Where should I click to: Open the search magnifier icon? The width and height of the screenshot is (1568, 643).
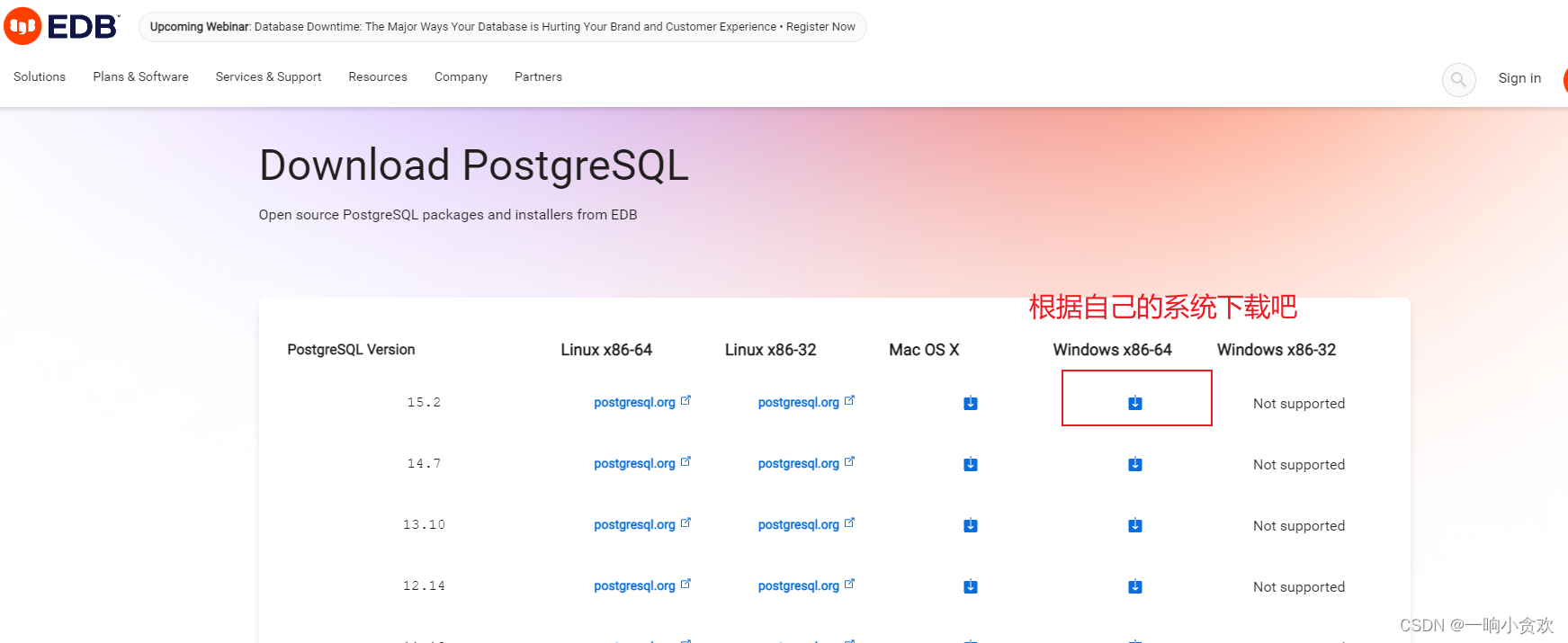(x=1458, y=79)
